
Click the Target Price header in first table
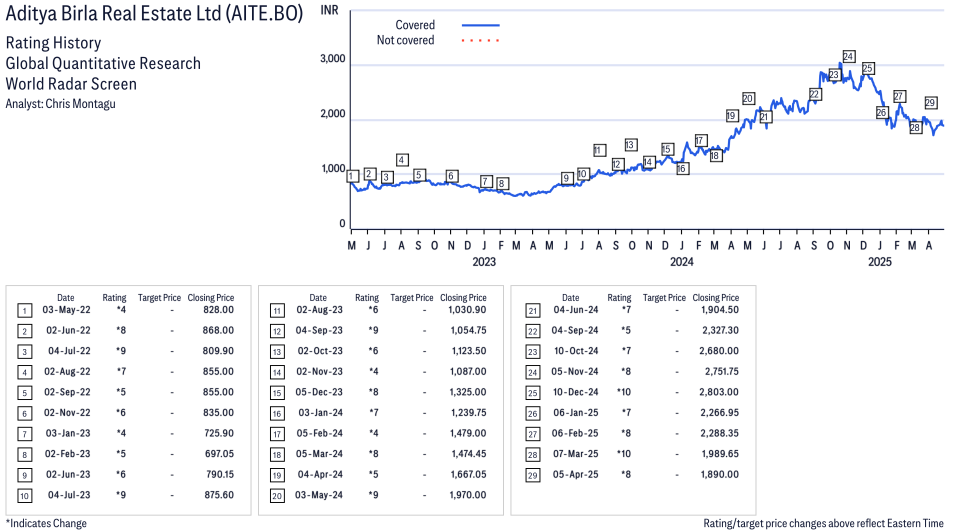point(160,298)
